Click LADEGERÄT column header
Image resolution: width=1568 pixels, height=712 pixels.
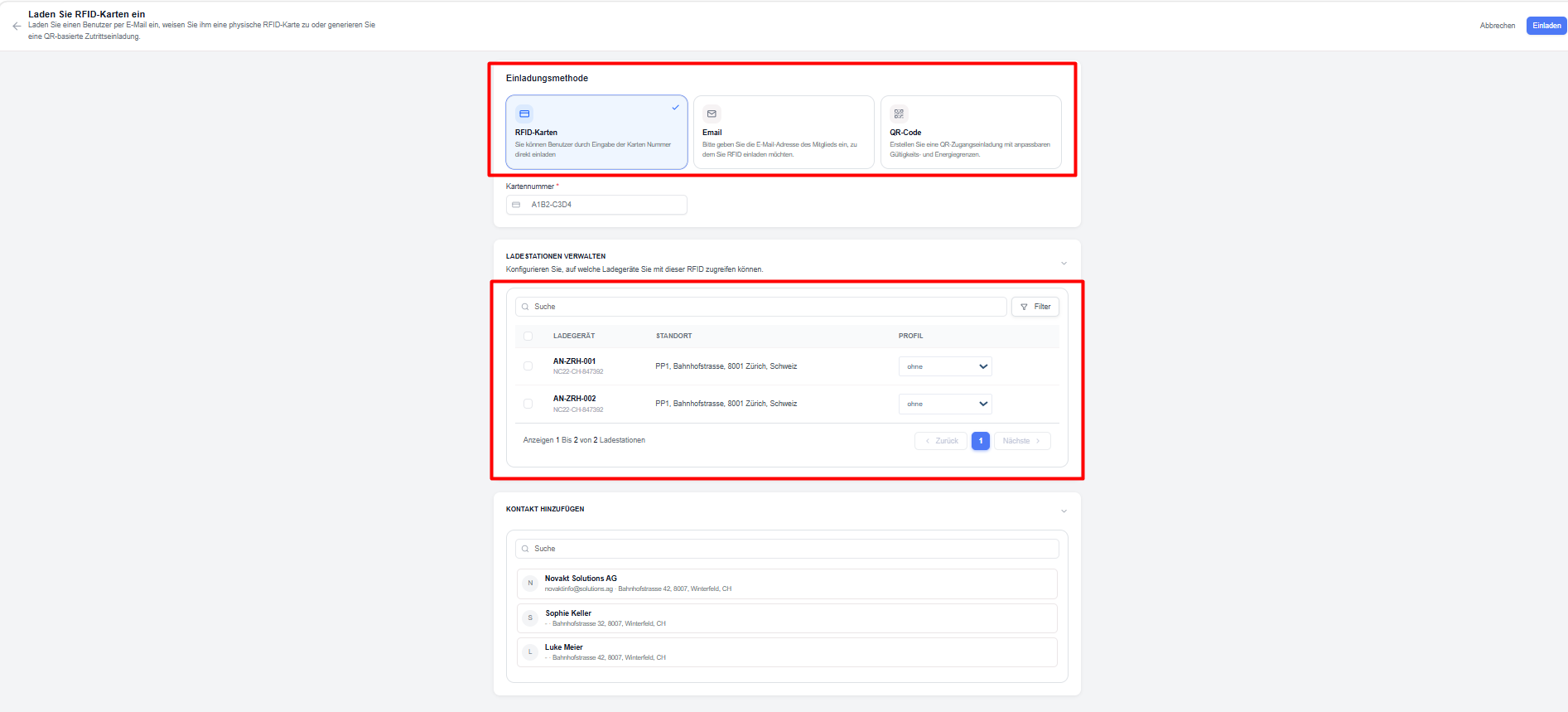(574, 336)
